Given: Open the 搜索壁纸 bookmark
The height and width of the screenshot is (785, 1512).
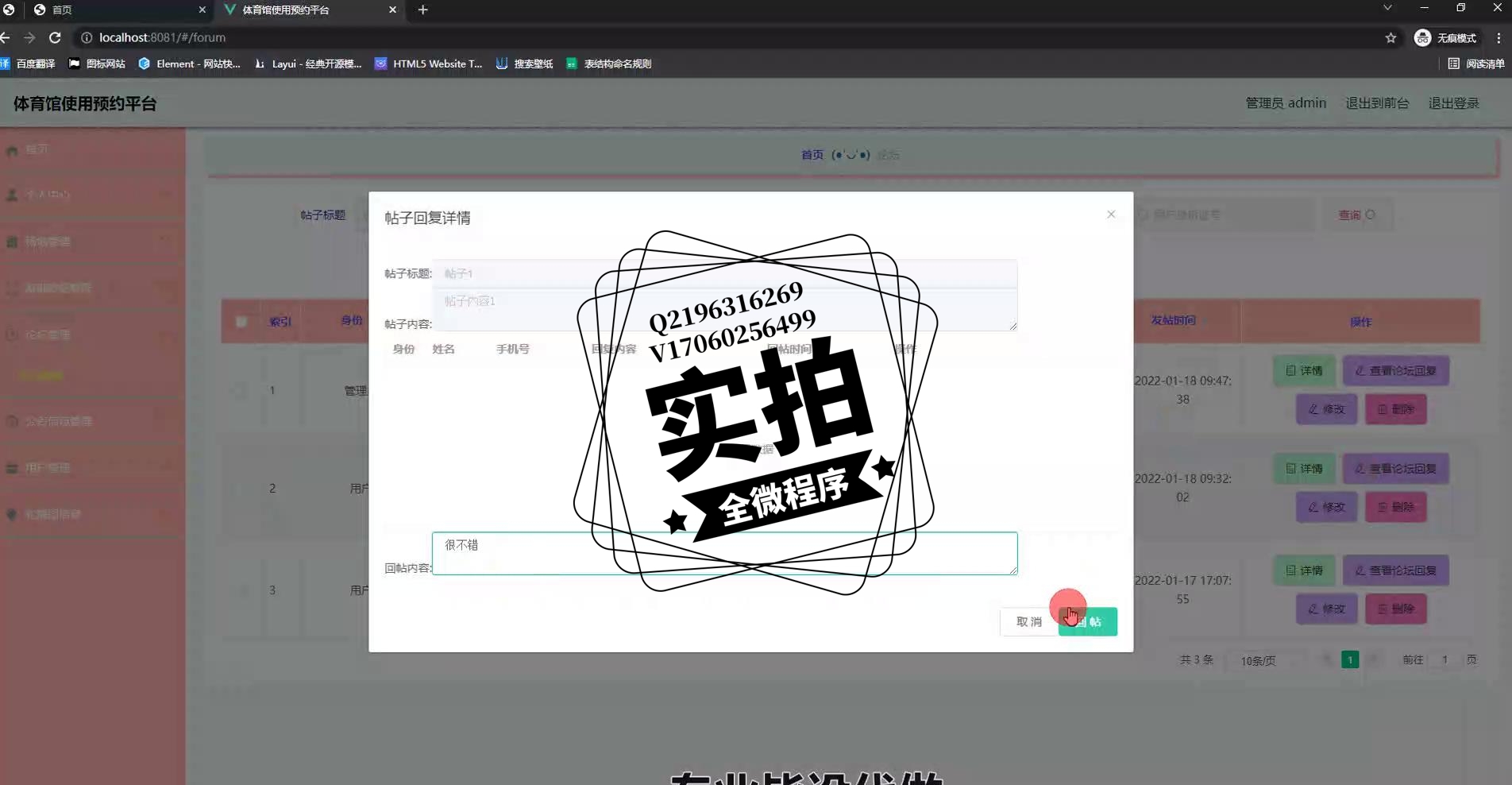Looking at the screenshot, I should (x=524, y=64).
